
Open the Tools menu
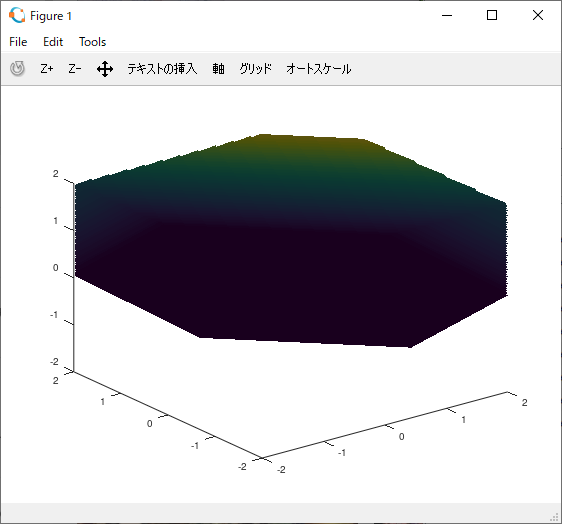point(92,42)
